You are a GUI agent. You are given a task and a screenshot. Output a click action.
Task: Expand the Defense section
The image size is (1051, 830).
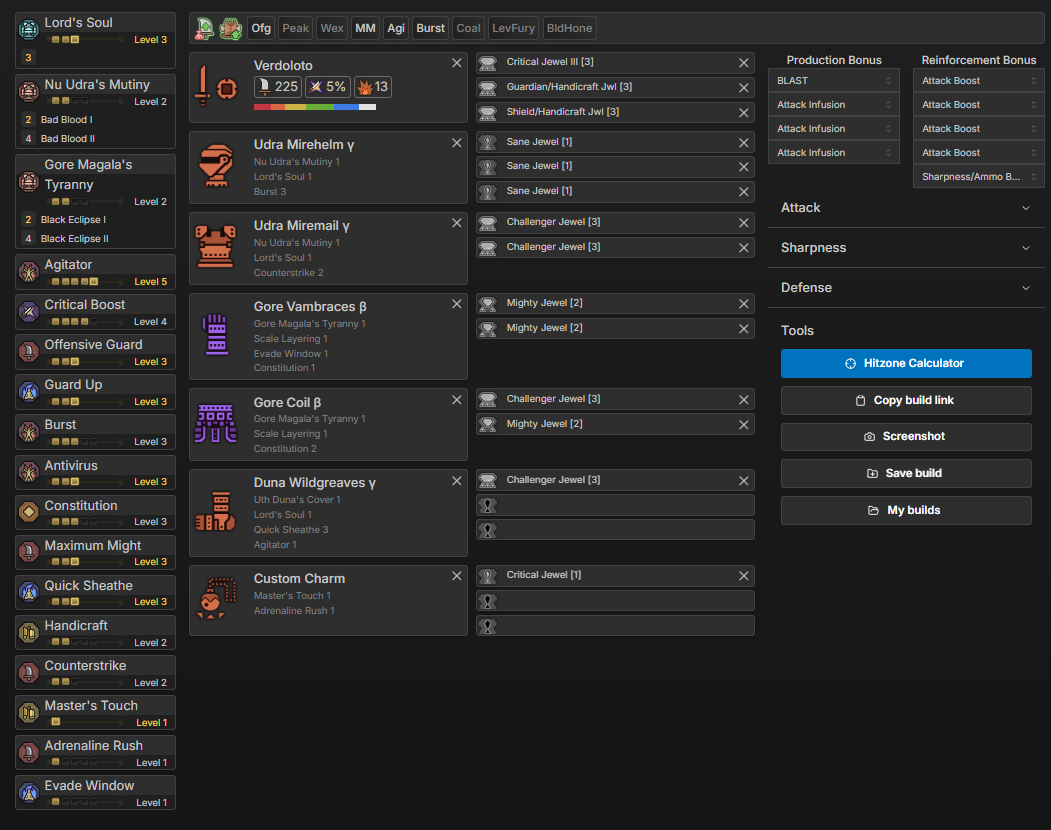click(x=906, y=288)
